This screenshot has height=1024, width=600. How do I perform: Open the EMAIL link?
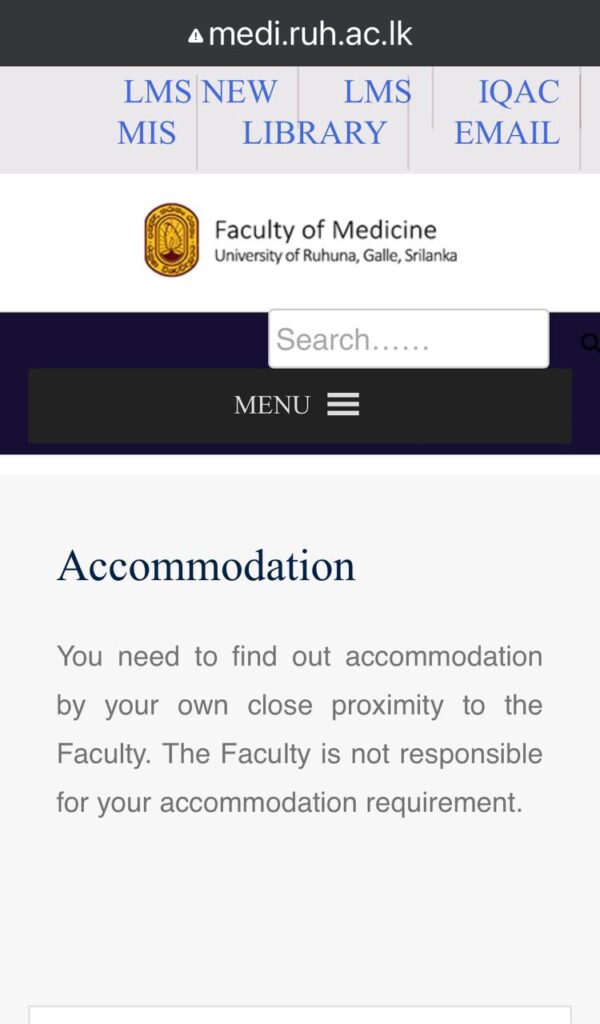click(x=507, y=133)
